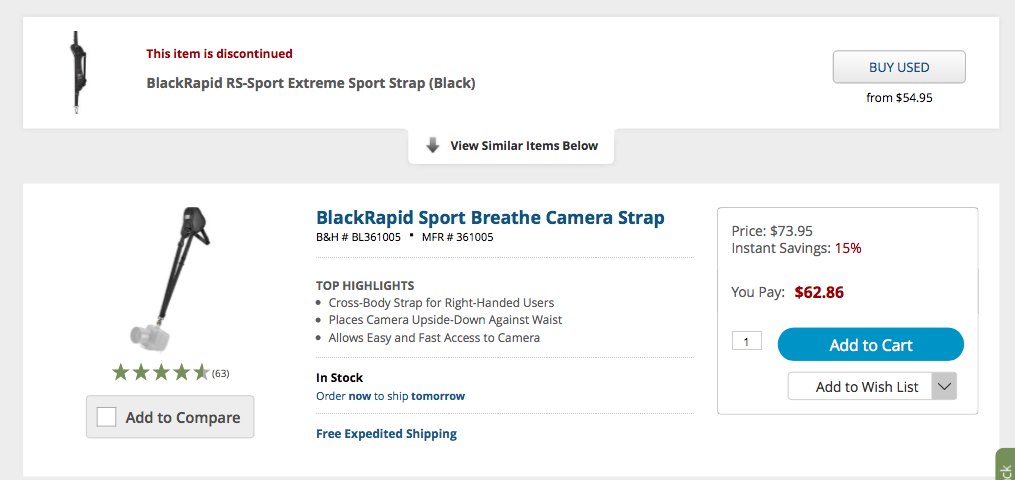This screenshot has width=1015, height=480.
Task: Click the Instant Savings 15% text
Action: pos(796,248)
